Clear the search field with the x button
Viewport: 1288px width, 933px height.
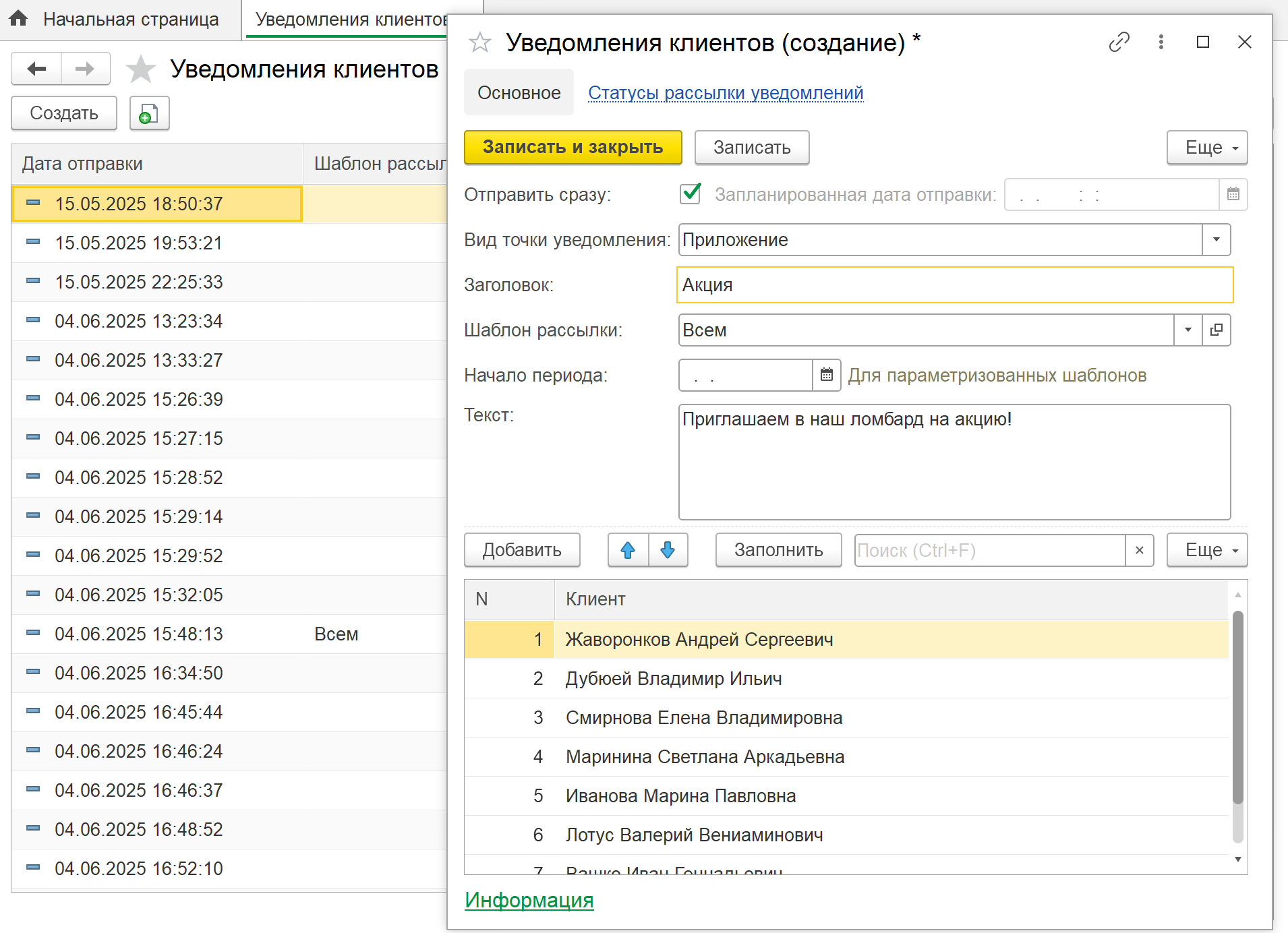(1140, 550)
